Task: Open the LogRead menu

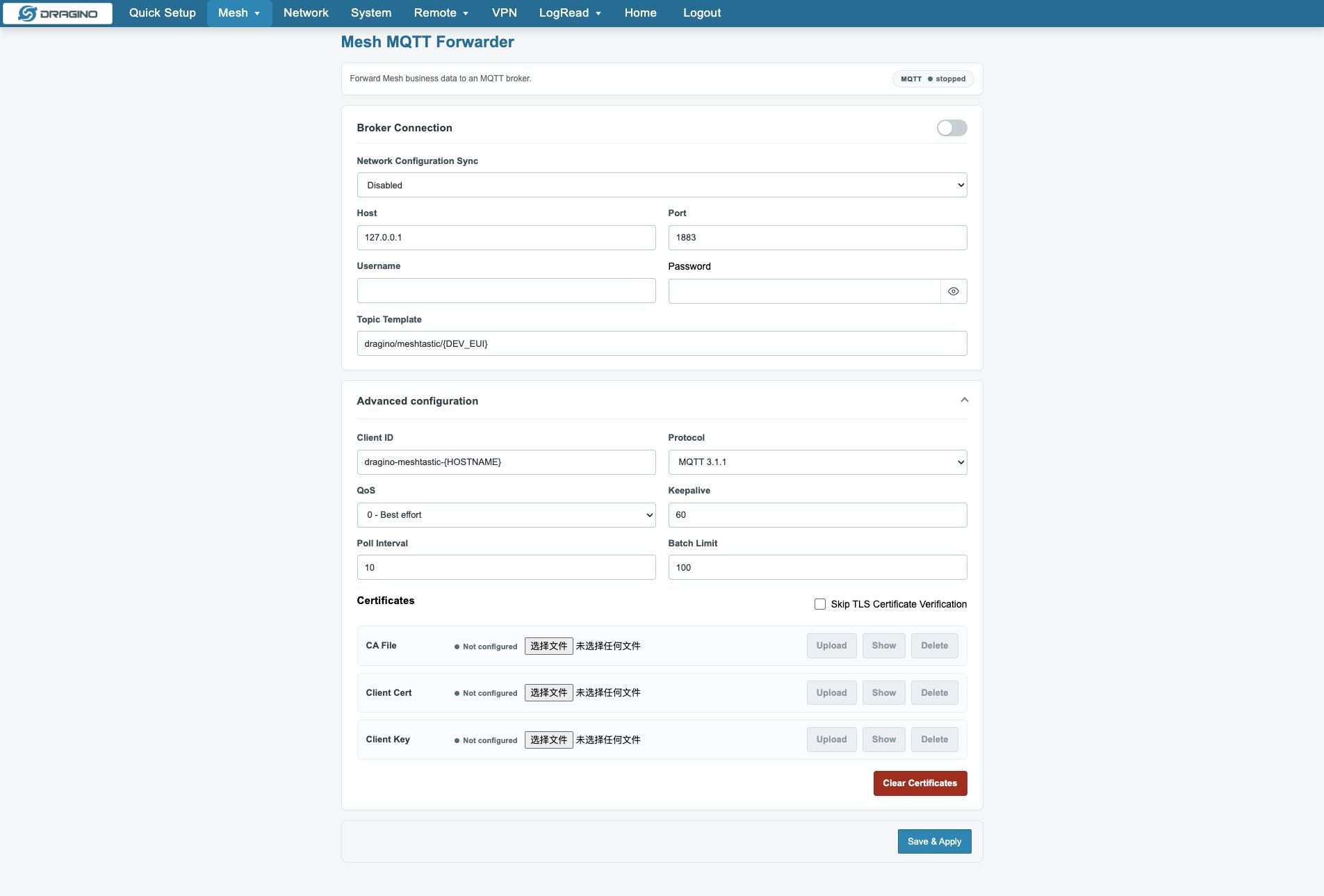Action: click(x=570, y=13)
